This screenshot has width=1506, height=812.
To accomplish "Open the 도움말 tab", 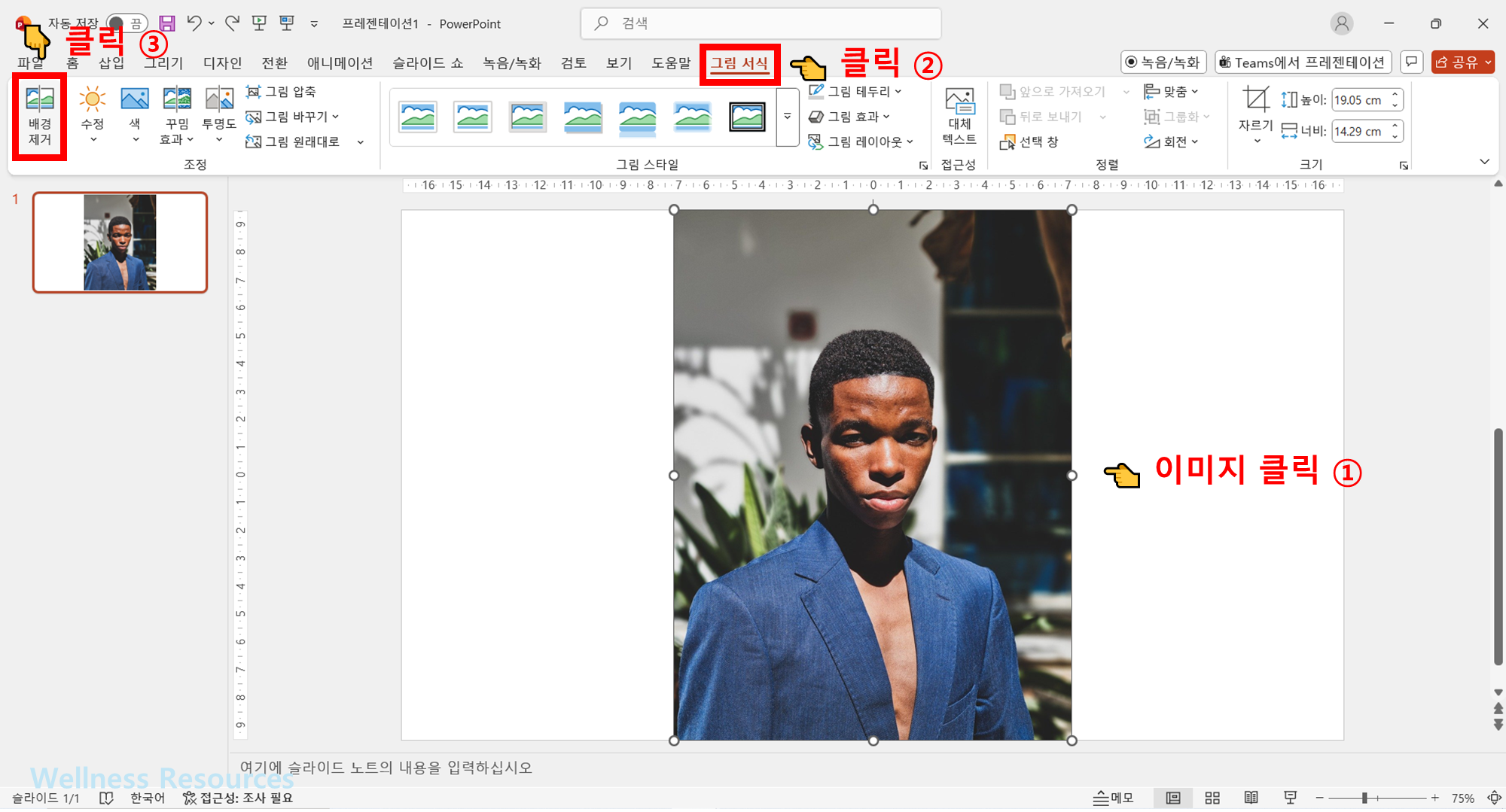I will (670, 63).
